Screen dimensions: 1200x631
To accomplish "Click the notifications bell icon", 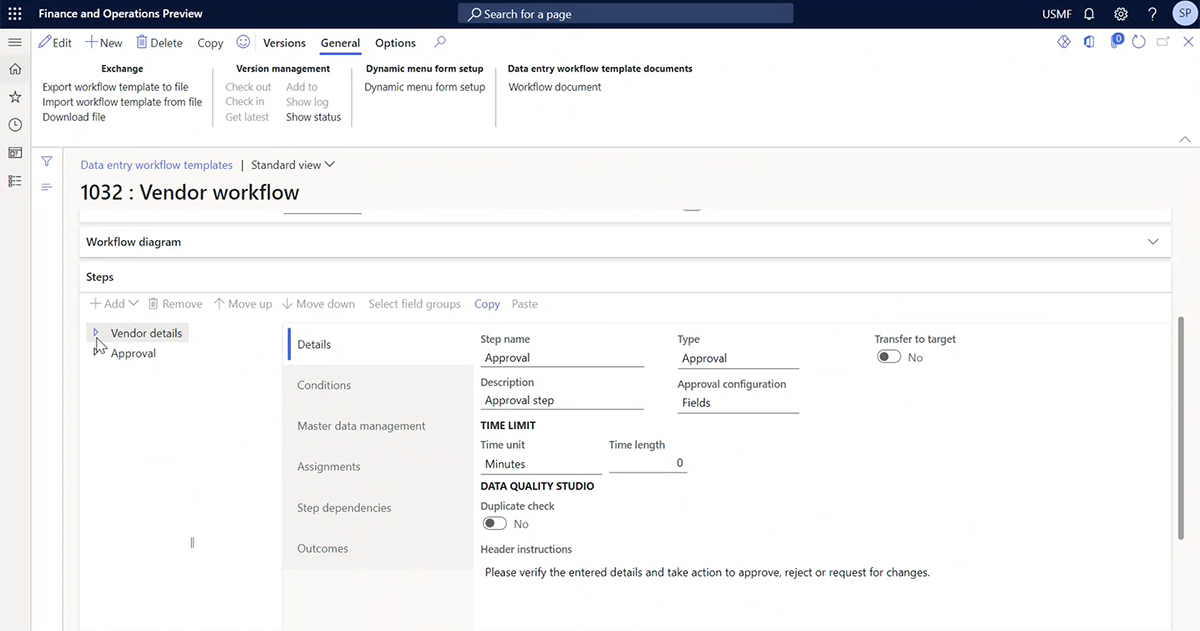I will coord(1089,13).
